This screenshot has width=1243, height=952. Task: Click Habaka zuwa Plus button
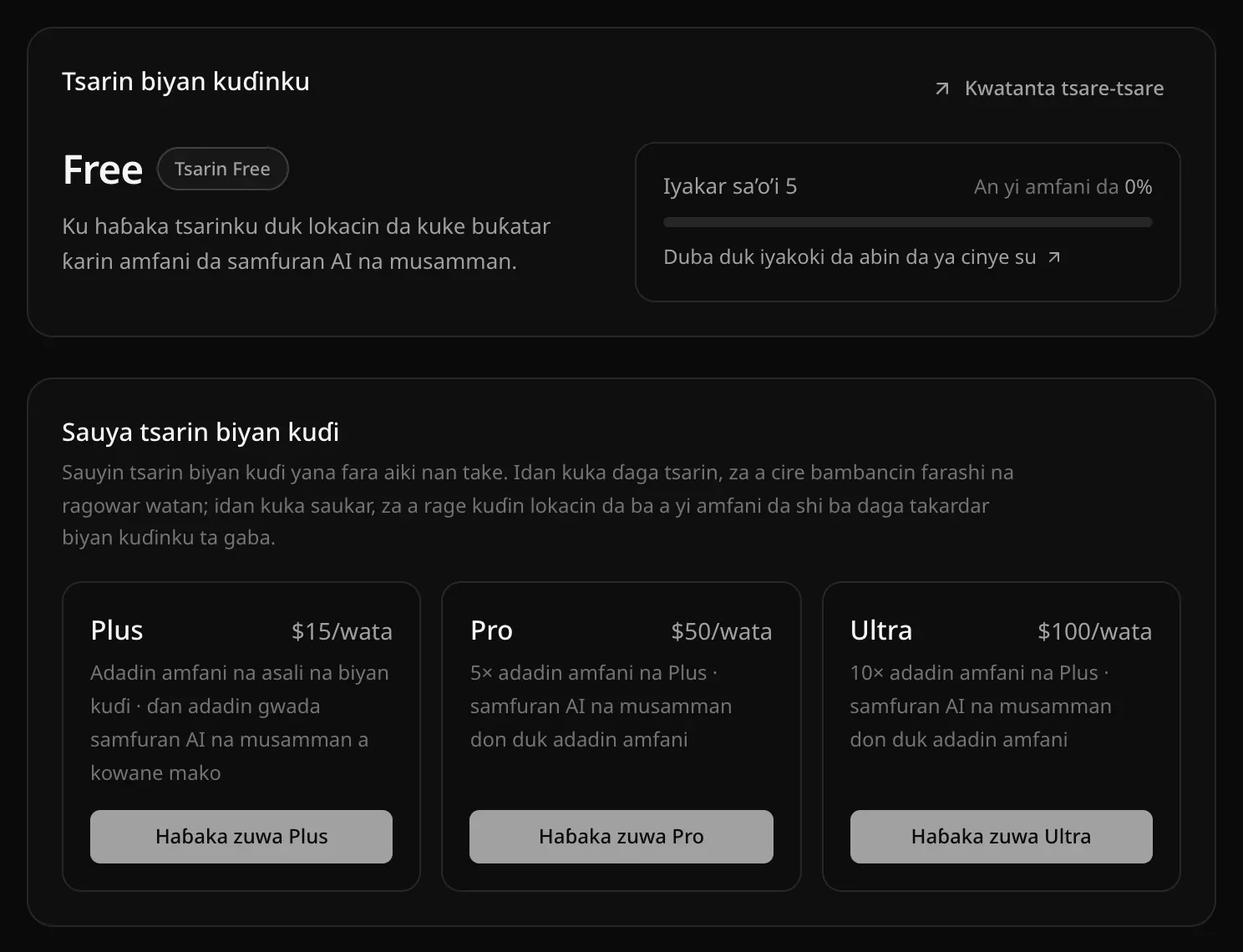coord(241,837)
